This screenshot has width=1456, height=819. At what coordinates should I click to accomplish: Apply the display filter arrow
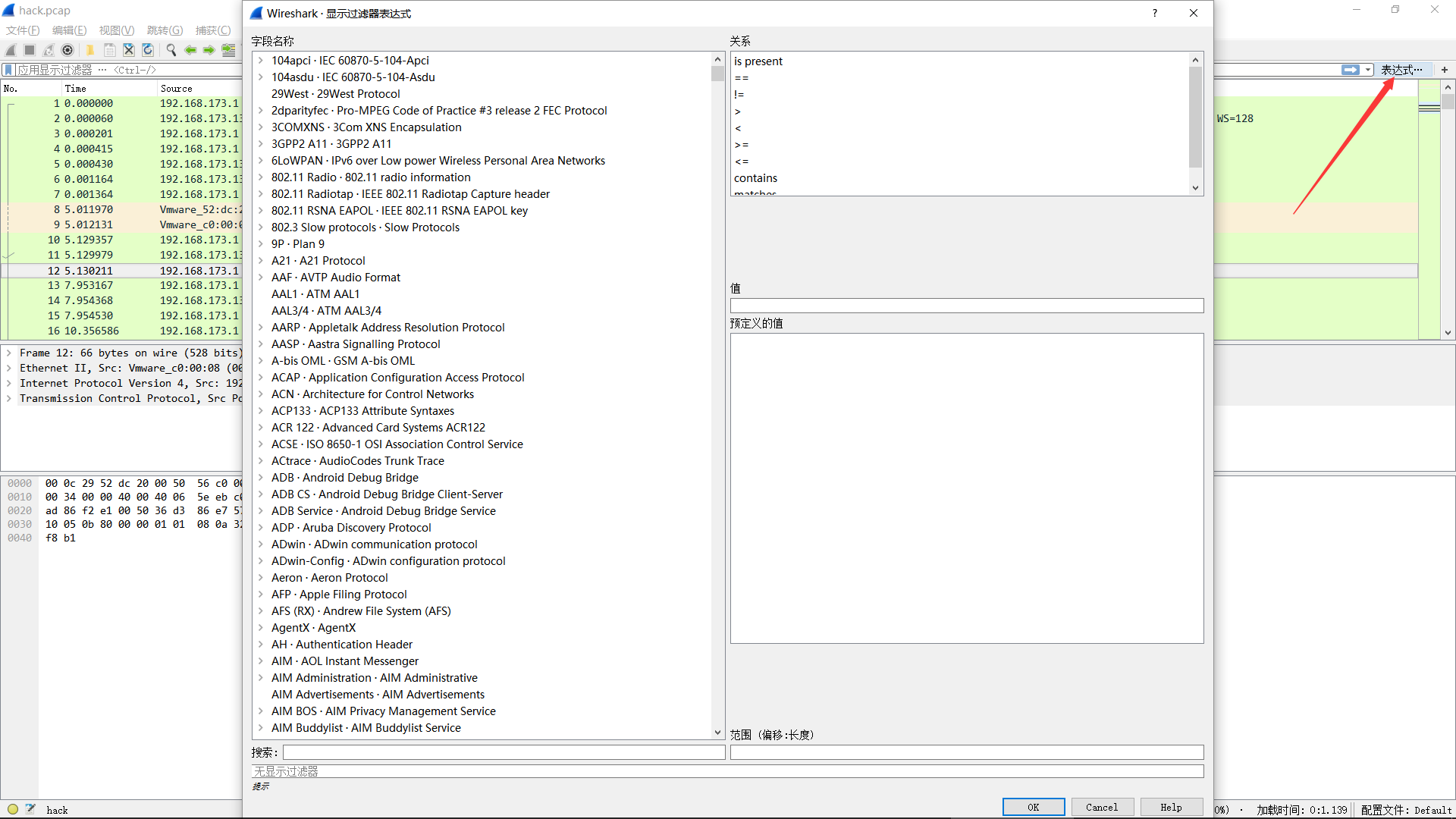1351,69
